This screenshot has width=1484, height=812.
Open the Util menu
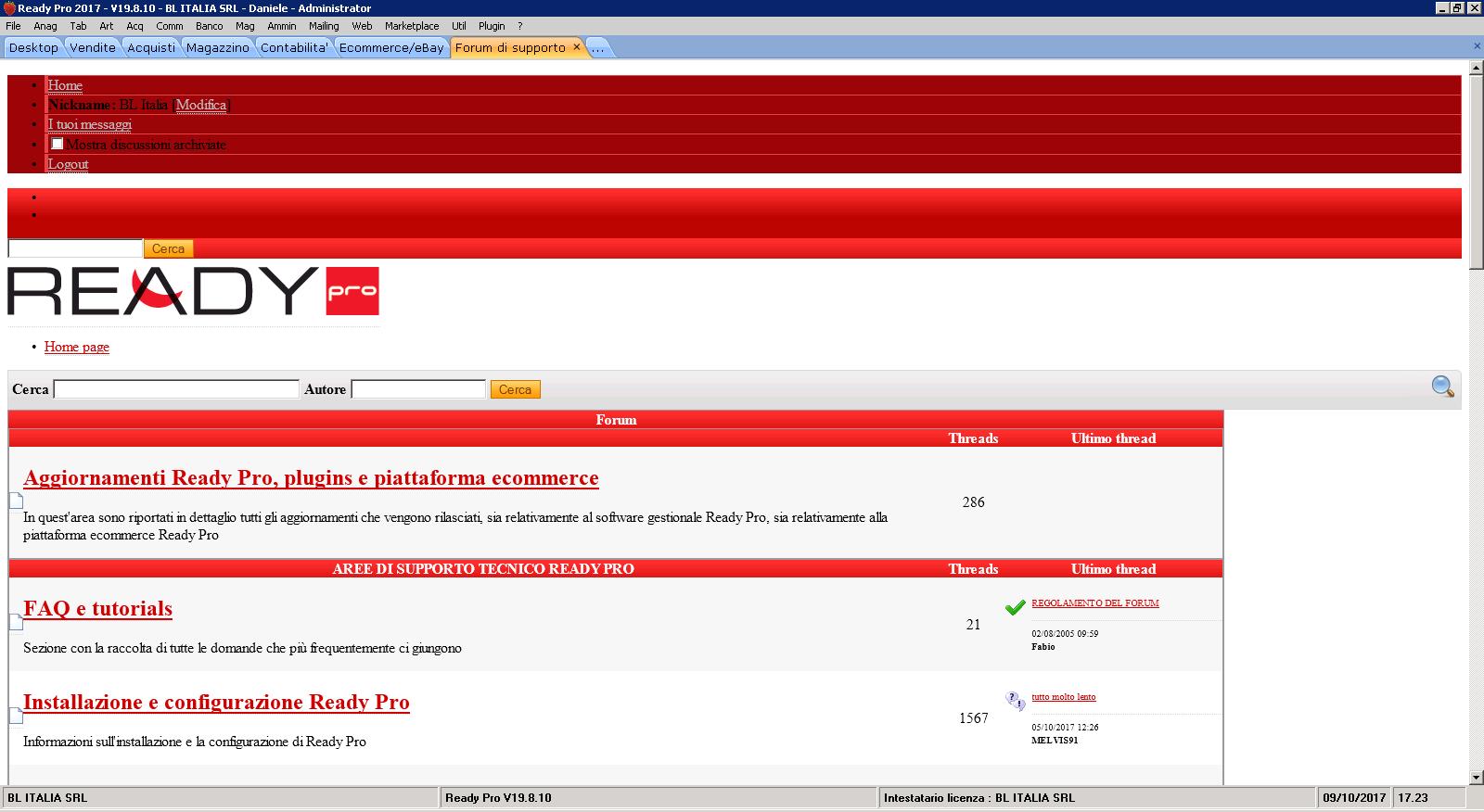coord(459,26)
